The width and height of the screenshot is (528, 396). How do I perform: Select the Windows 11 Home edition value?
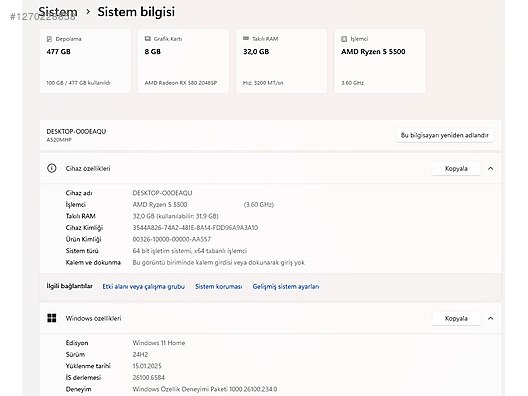point(159,343)
